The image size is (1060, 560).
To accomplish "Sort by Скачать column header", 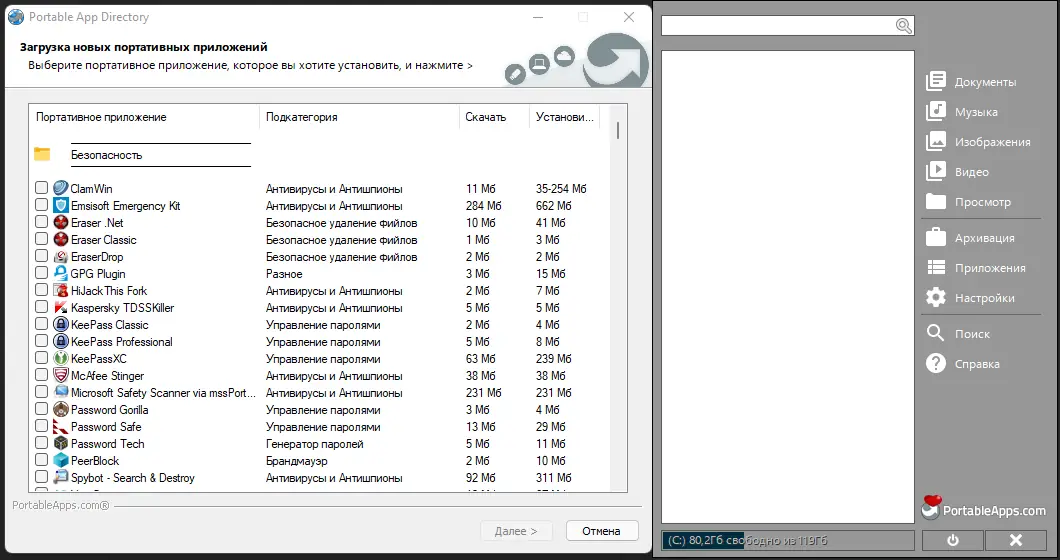I will point(493,116).
